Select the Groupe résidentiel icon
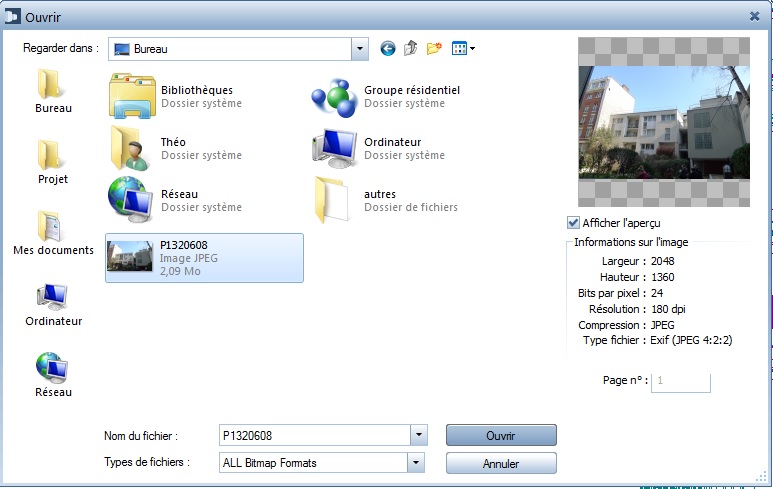The image size is (773, 489). click(x=334, y=97)
